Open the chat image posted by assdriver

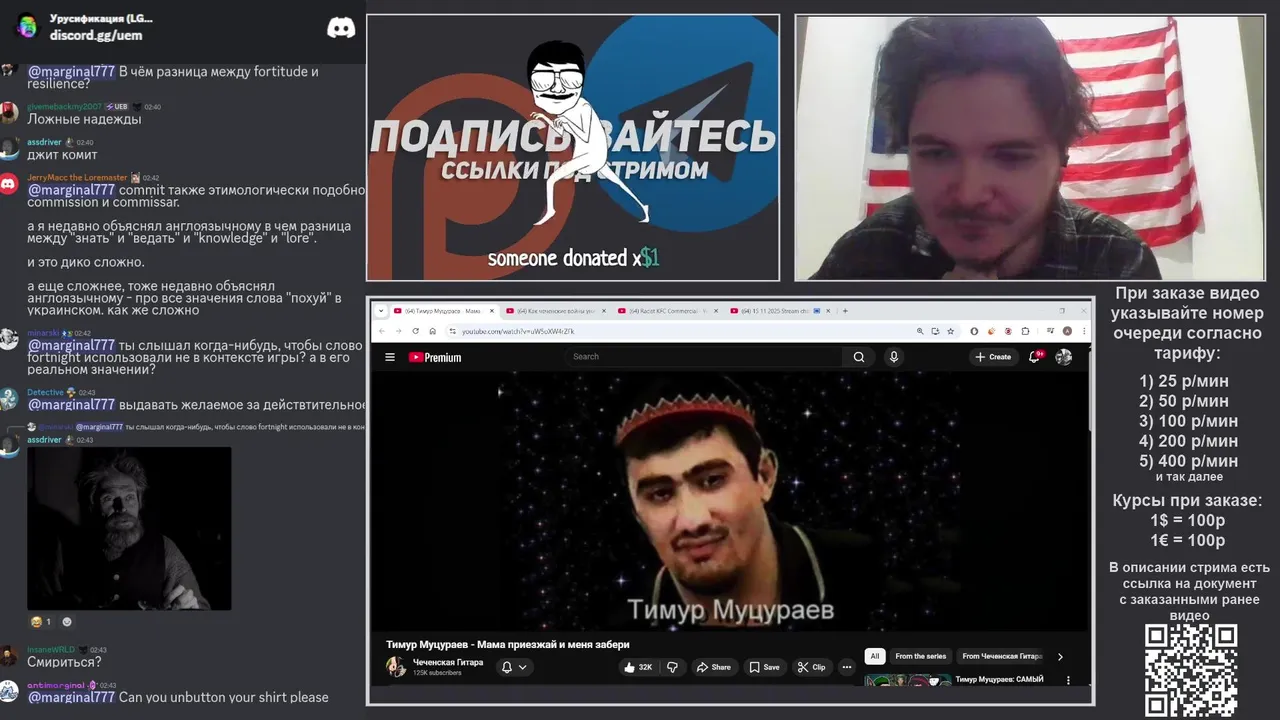pyautogui.click(x=129, y=528)
